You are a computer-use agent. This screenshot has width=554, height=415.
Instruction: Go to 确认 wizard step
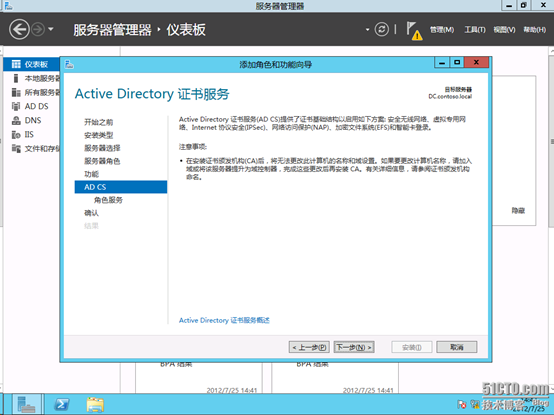(x=92, y=213)
